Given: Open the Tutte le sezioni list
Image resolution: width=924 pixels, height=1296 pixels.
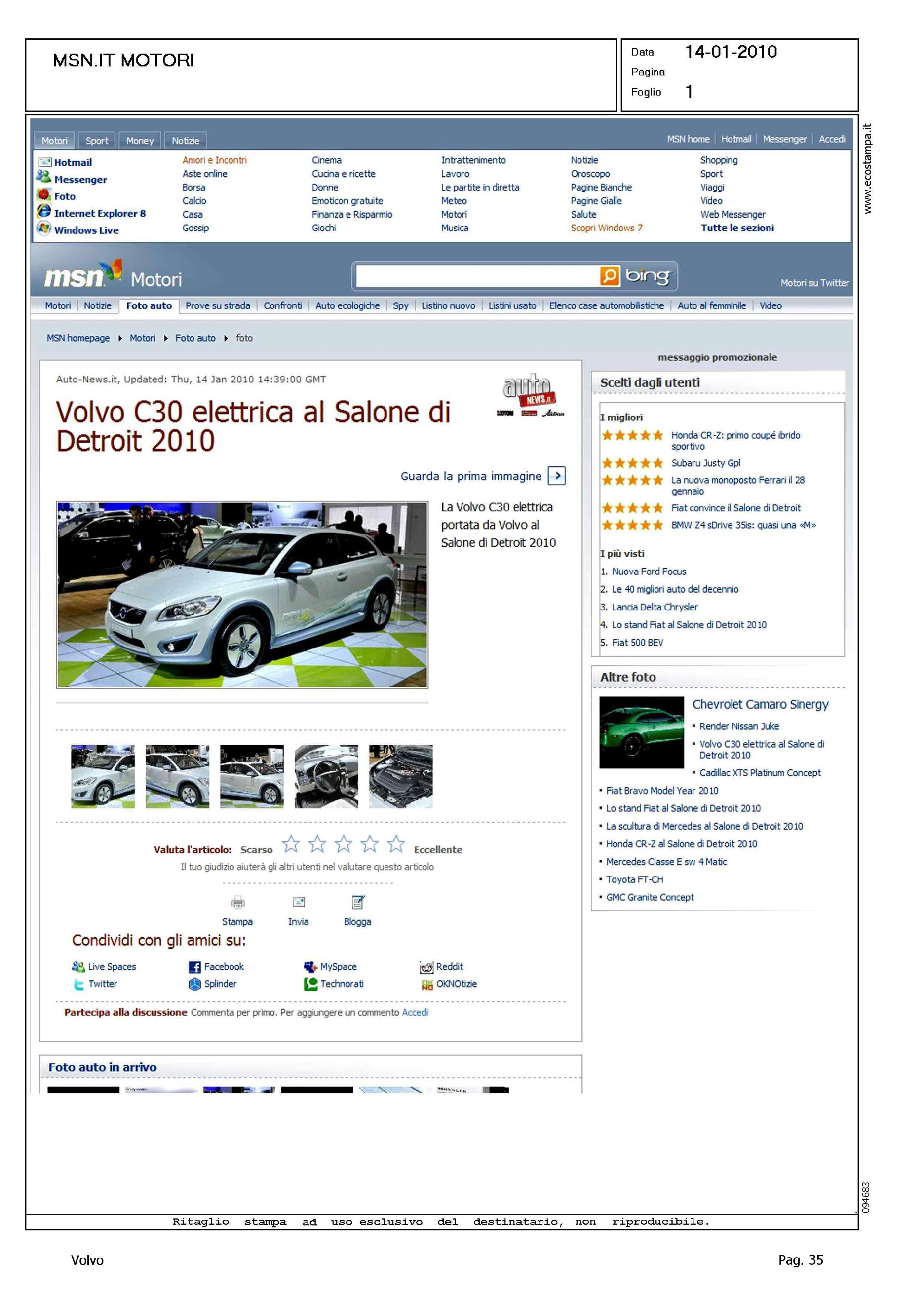Looking at the screenshot, I should click(737, 228).
